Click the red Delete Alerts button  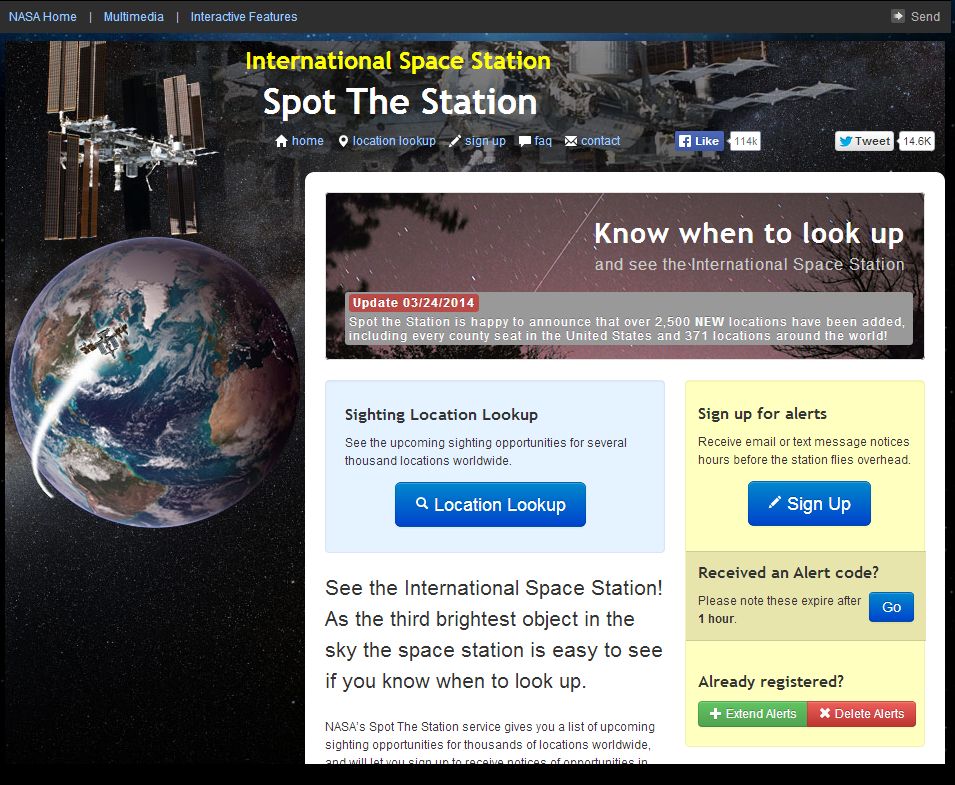pos(861,714)
